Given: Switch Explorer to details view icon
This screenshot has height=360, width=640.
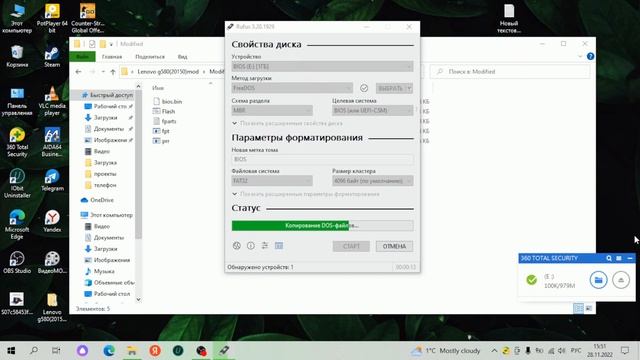Looking at the screenshot, I should 578,308.
